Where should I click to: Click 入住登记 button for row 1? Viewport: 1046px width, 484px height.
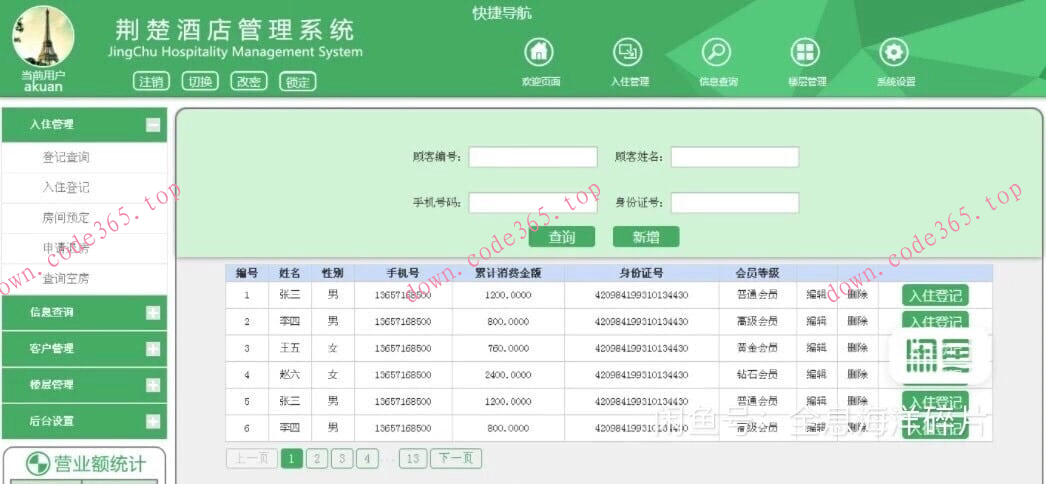click(x=935, y=295)
